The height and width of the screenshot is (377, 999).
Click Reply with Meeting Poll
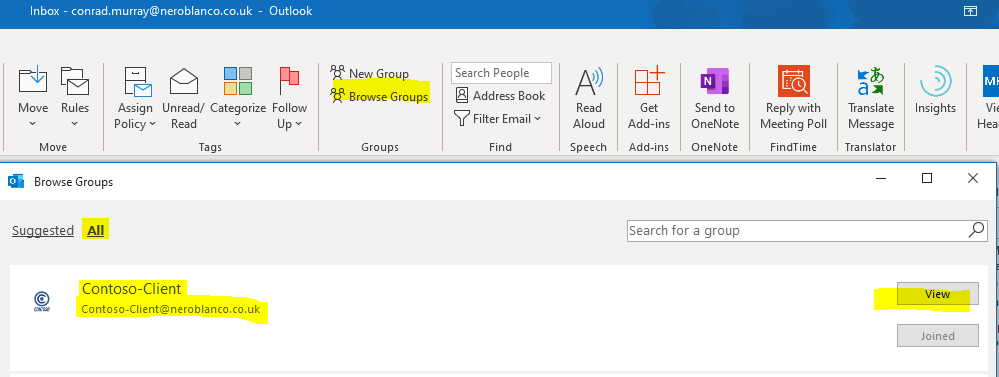[x=793, y=97]
